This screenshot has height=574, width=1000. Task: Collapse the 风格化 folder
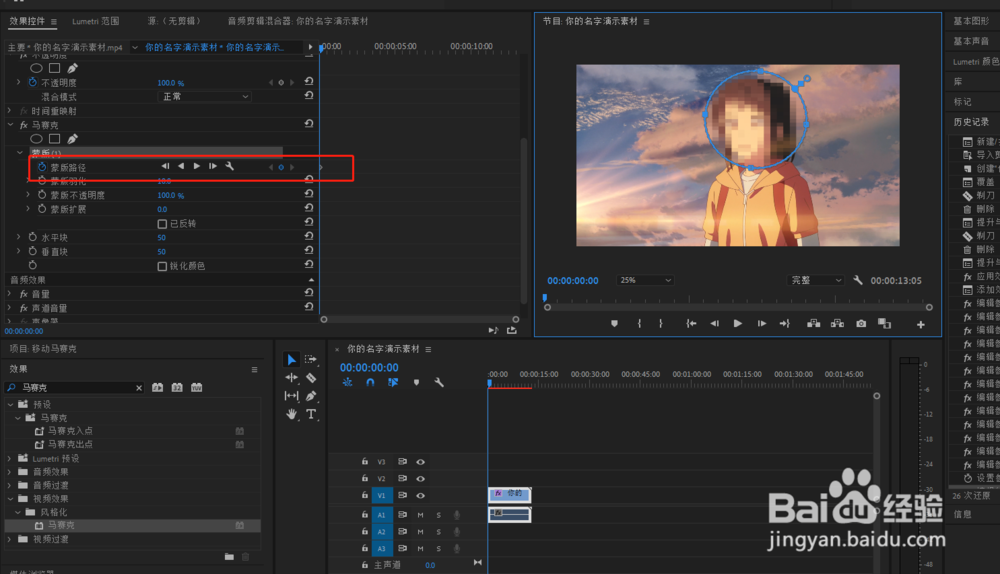coord(17,512)
